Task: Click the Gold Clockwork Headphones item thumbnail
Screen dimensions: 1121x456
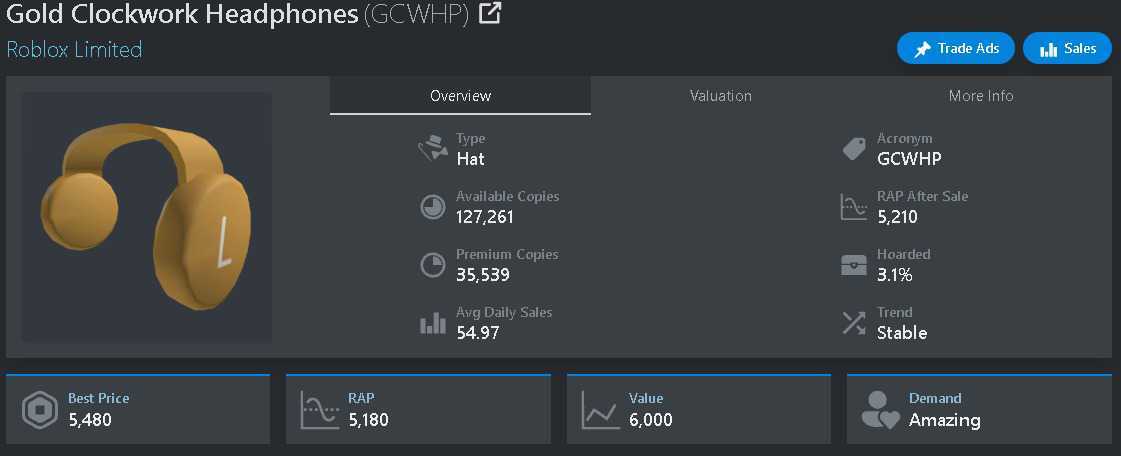Action: (x=146, y=217)
